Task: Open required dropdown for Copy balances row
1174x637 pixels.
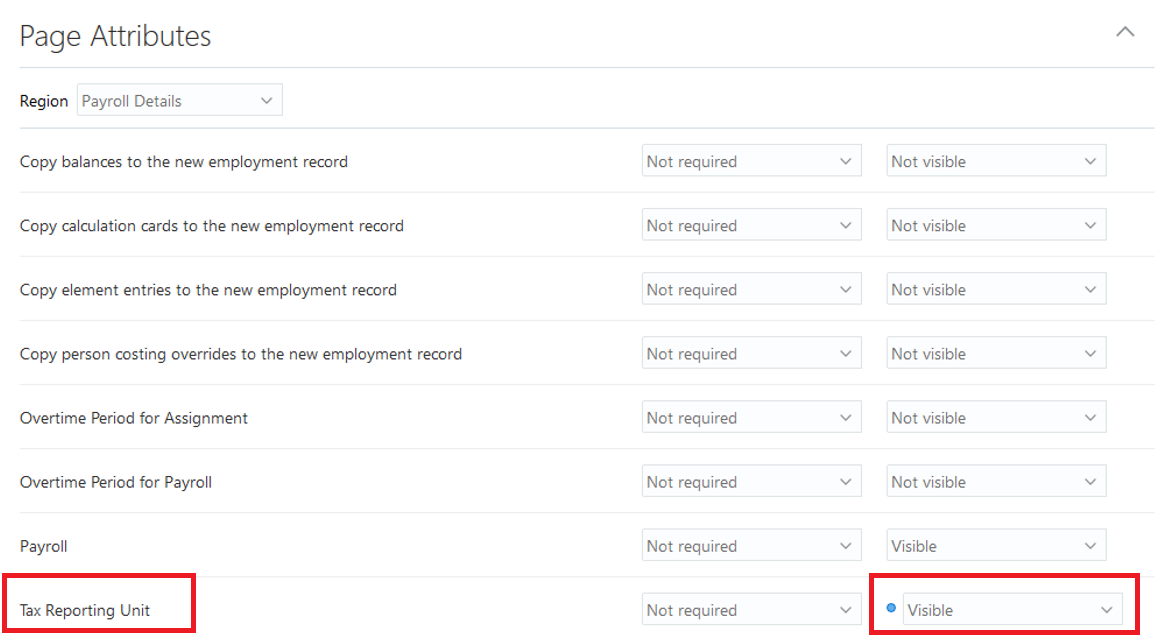Action: click(x=751, y=162)
